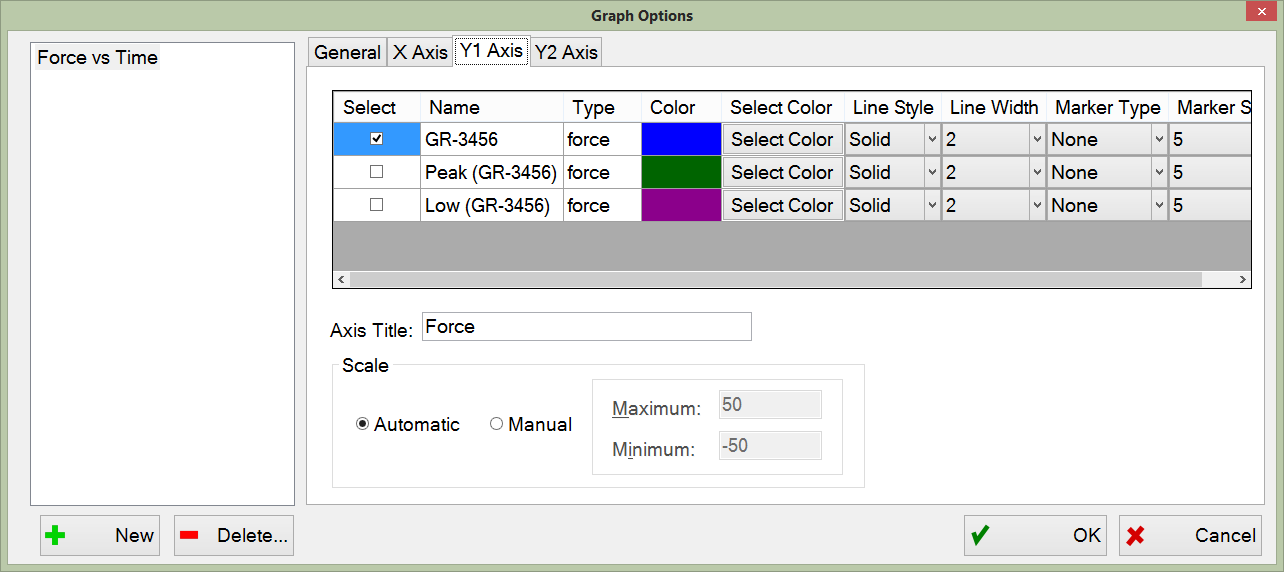The image size is (1284, 572).
Task: Click Select Color button for Peak (GR-3456)
Action: pyautogui.click(x=782, y=172)
